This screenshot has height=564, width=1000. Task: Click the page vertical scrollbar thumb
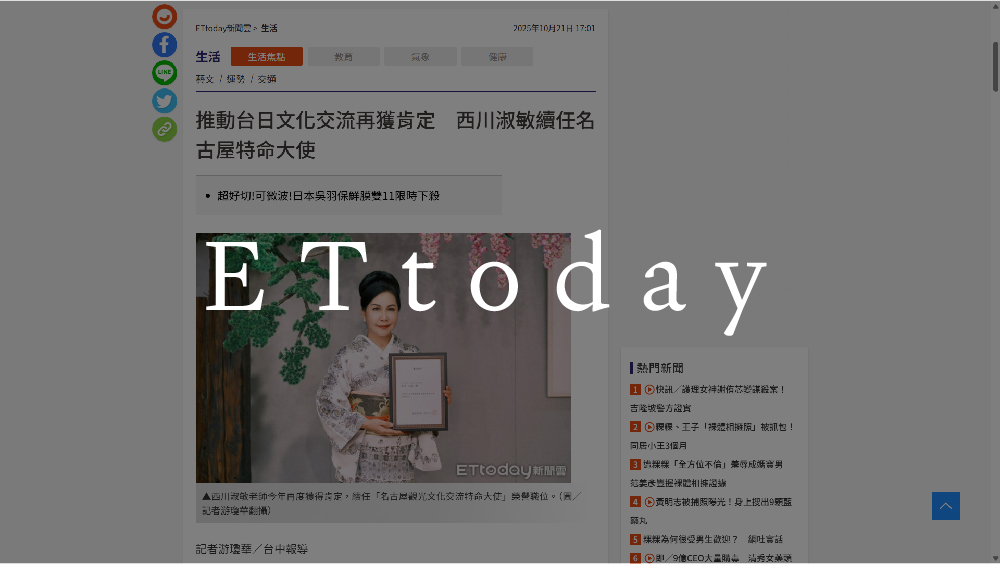[996, 67]
